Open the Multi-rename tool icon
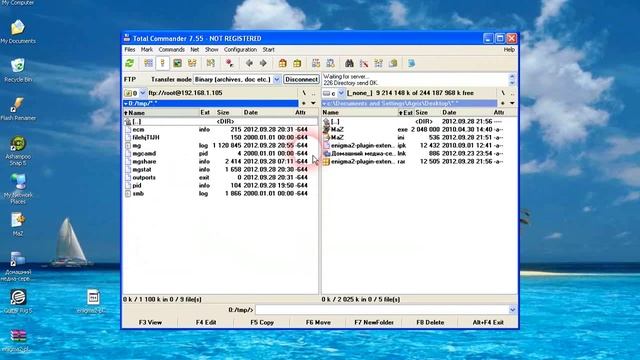Screen dimensions: 640x360 364,63
